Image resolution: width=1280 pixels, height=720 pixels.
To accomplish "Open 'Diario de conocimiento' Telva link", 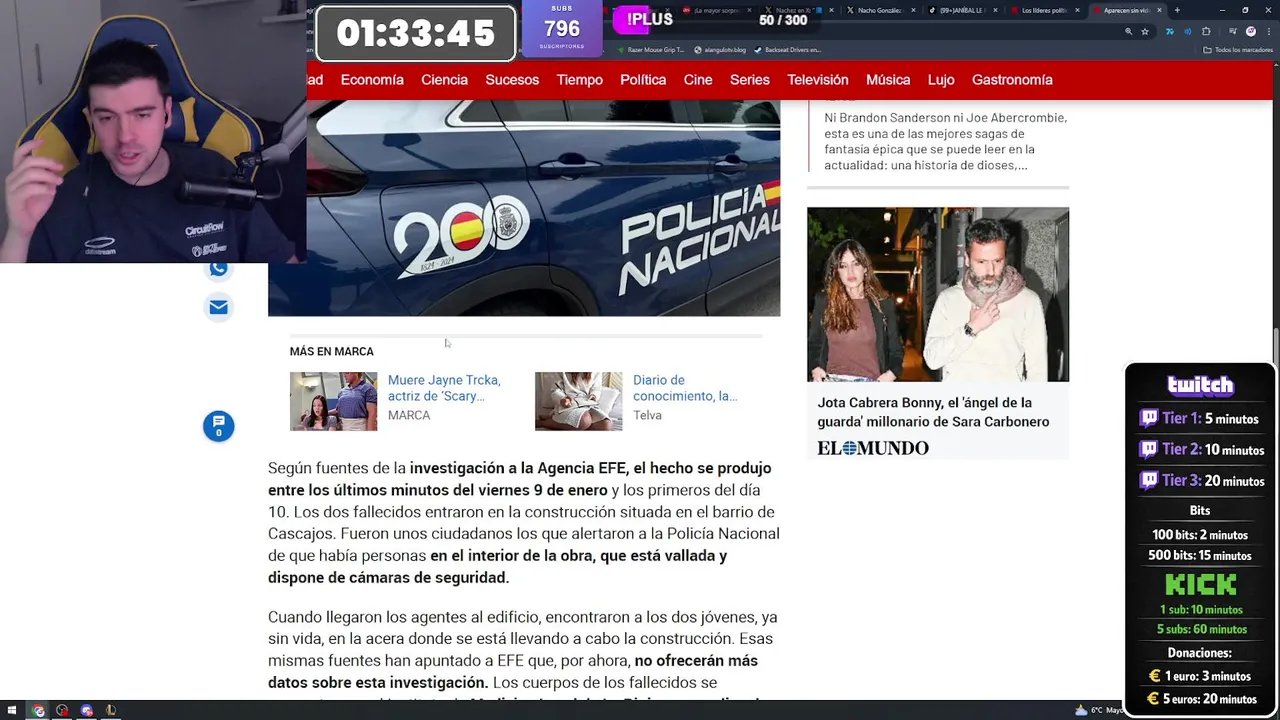I will click(685, 388).
